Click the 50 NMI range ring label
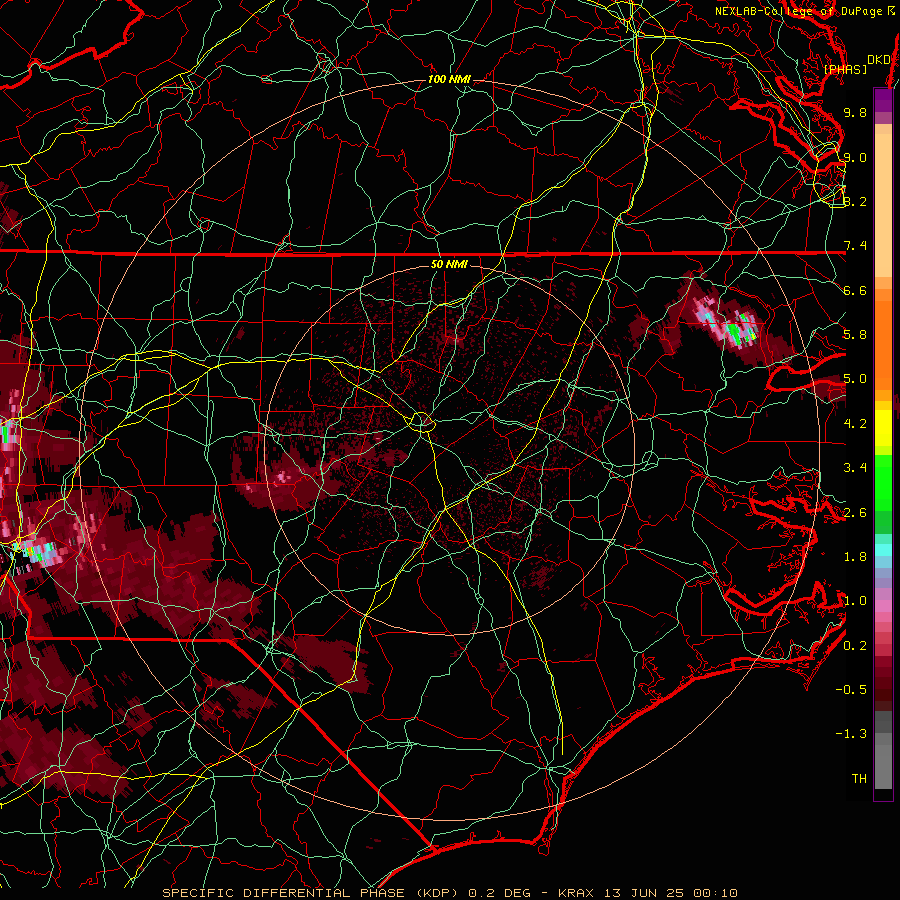This screenshot has height=900, width=900. click(x=449, y=264)
